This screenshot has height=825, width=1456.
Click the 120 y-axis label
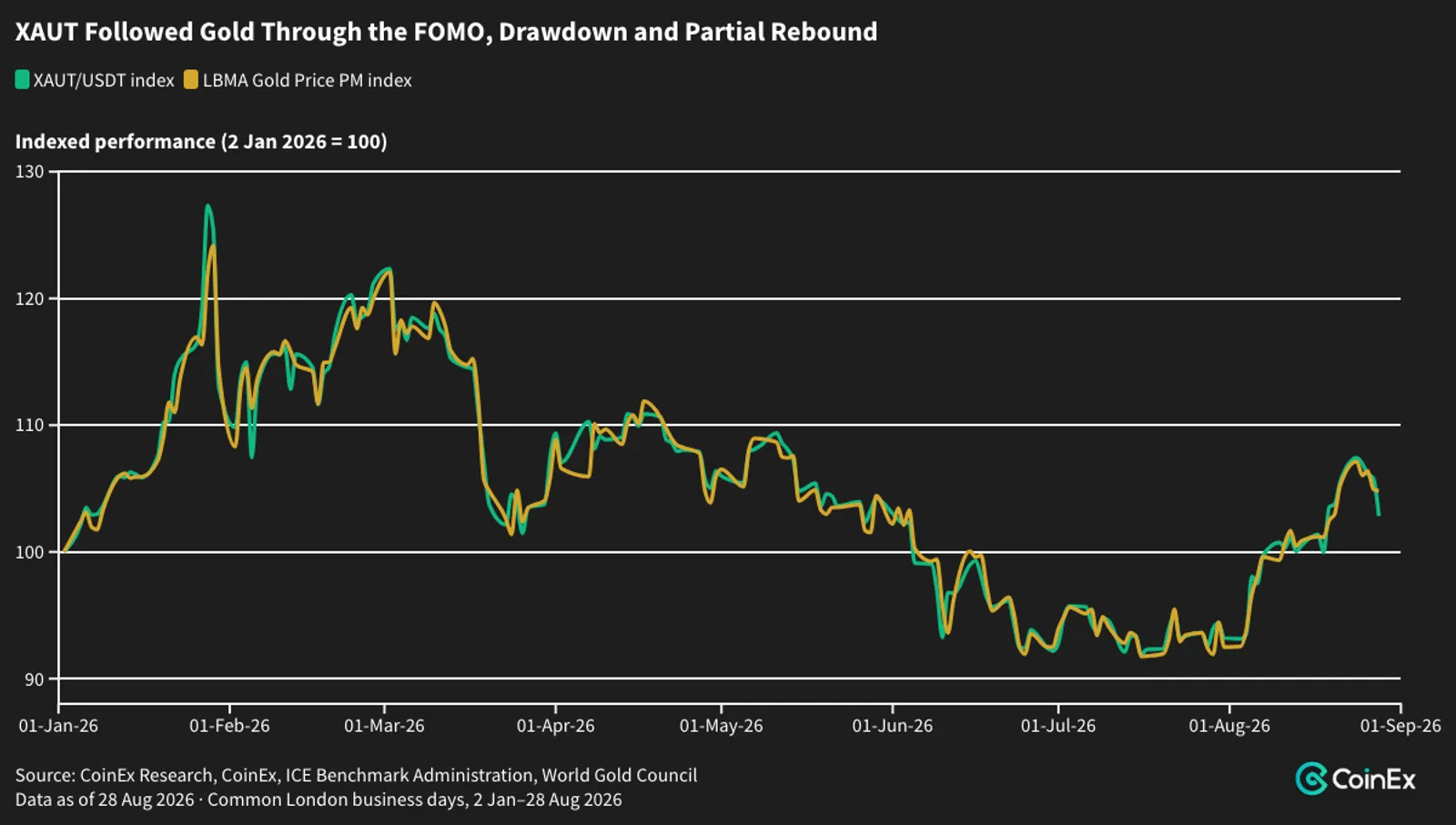click(x=29, y=298)
